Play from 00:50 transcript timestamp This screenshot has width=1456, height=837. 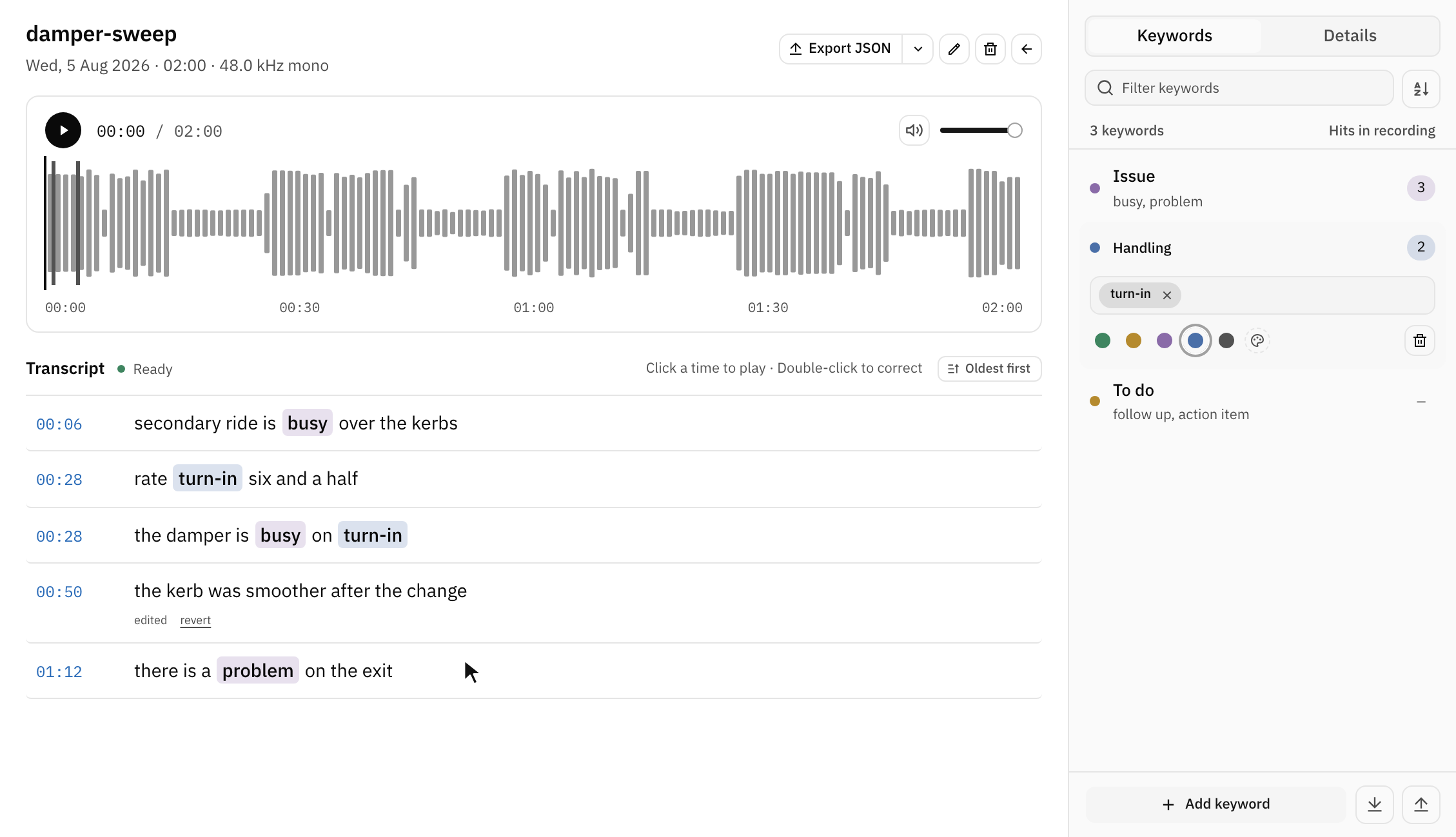point(59,592)
